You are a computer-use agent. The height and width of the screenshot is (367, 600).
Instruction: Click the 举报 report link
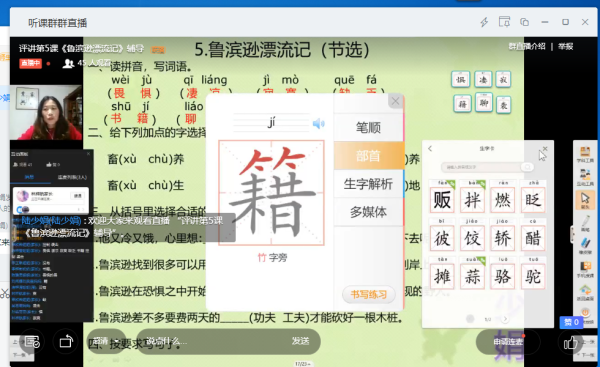[x=565, y=46]
